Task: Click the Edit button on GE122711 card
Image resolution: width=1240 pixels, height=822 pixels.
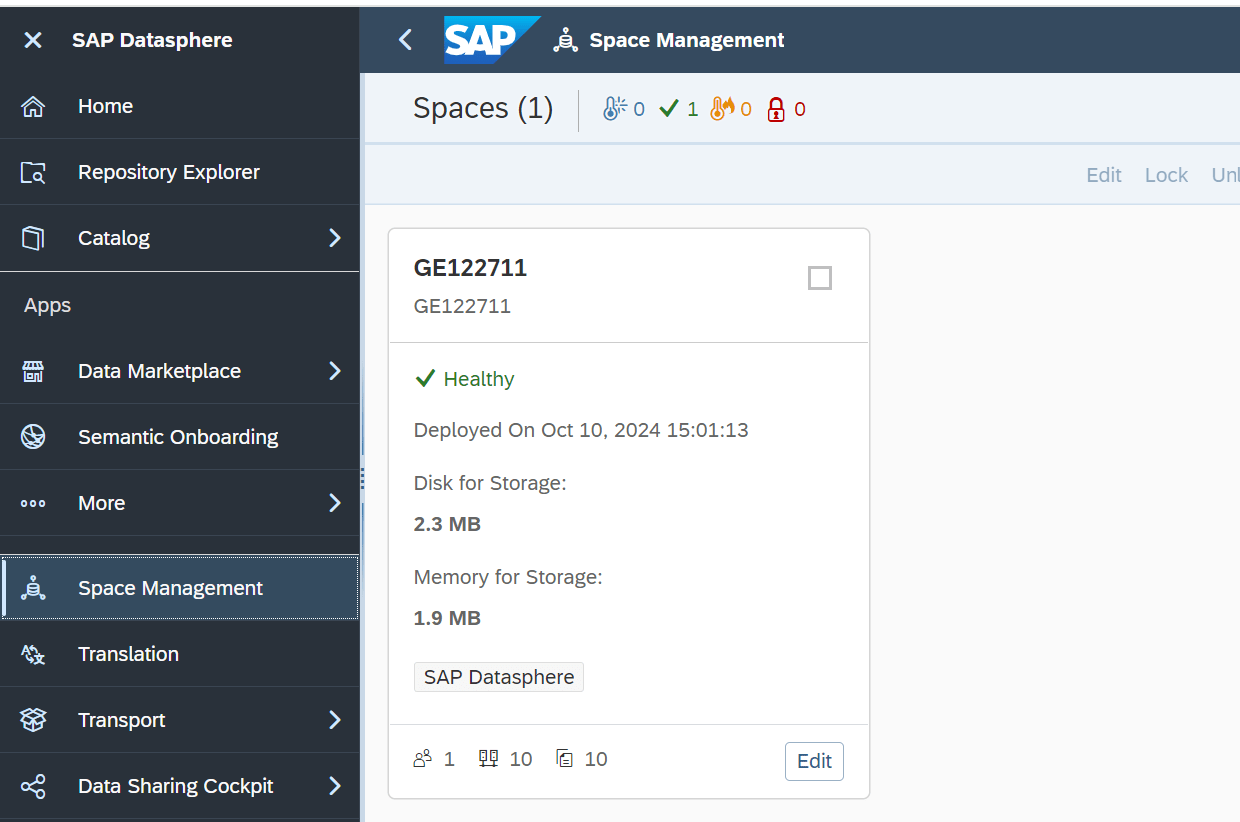Action: [x=813, y=761]
